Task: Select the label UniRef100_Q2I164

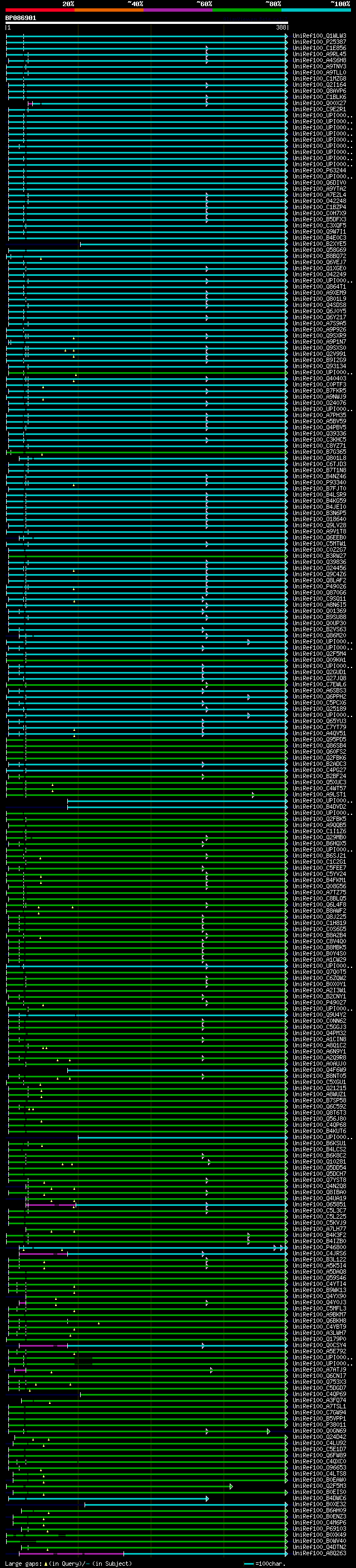Action: (319, 85)
